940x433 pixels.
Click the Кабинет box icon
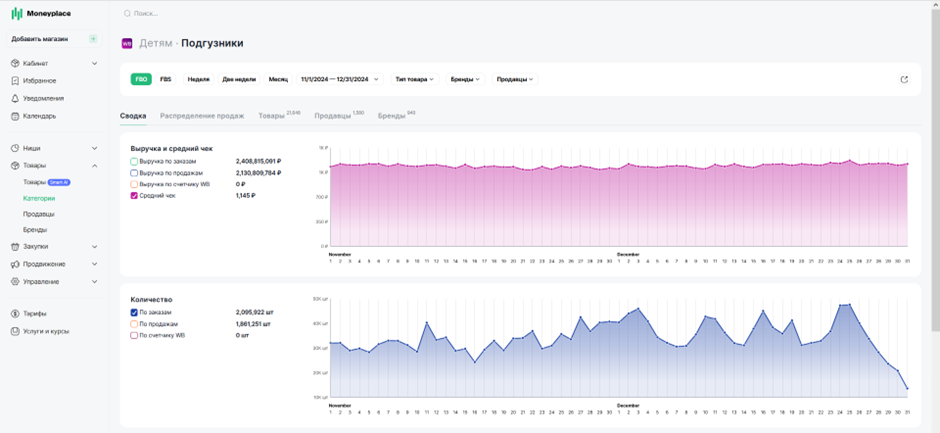point(15,63)
